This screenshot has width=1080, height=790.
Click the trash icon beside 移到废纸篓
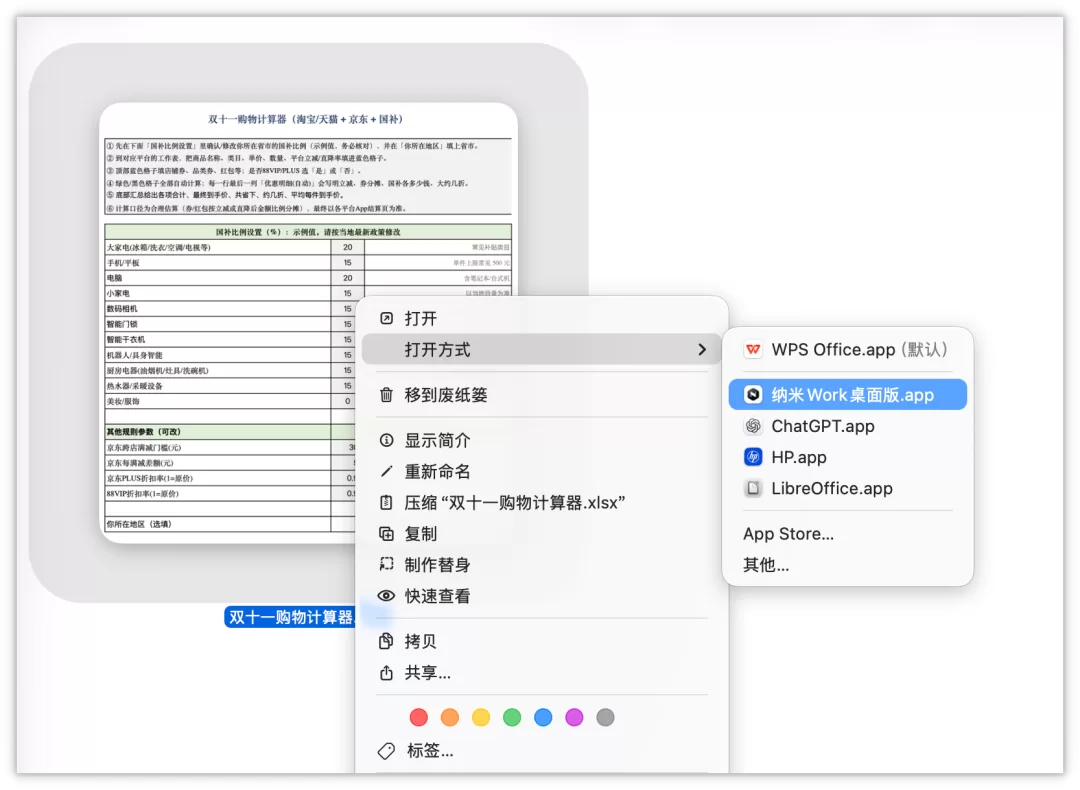[x=386, y=395]
